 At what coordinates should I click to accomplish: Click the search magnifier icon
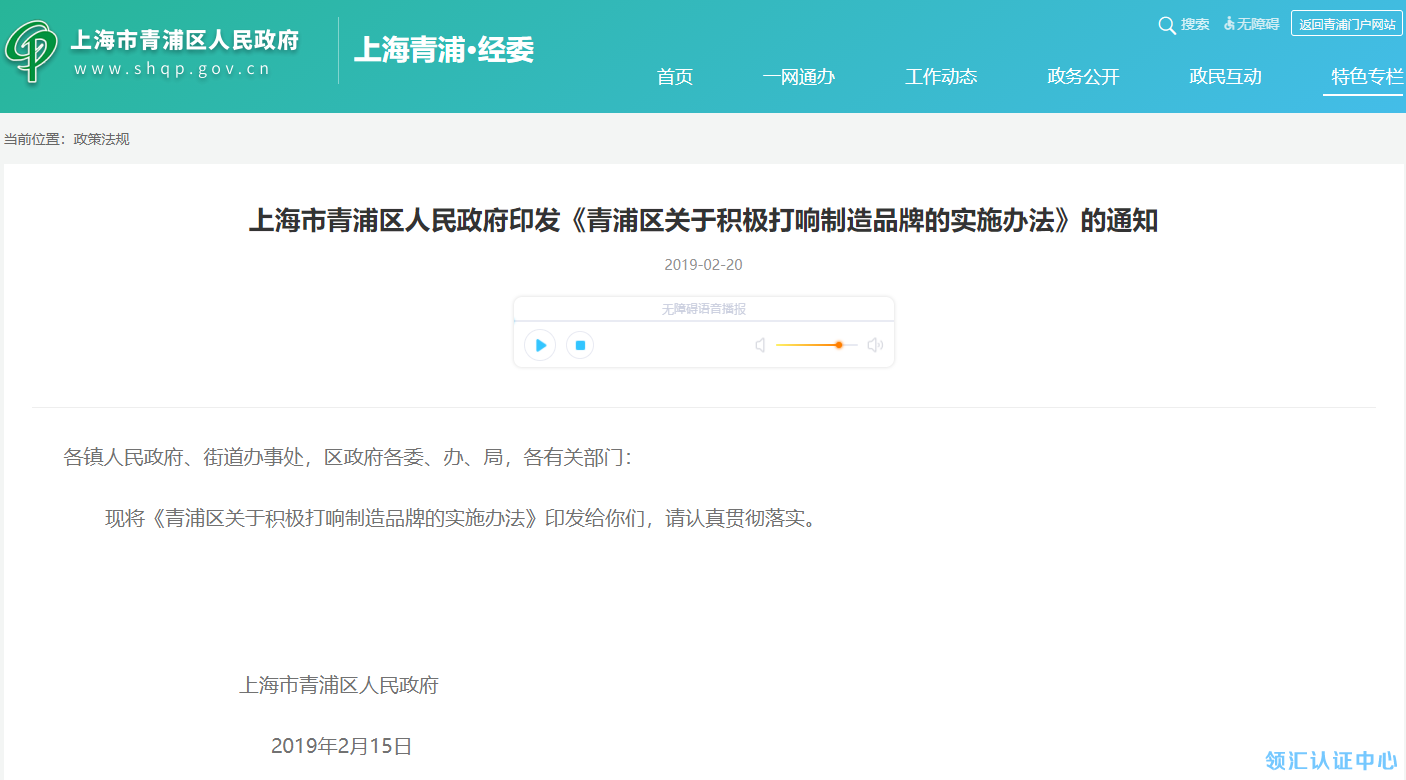(1166, 24)
